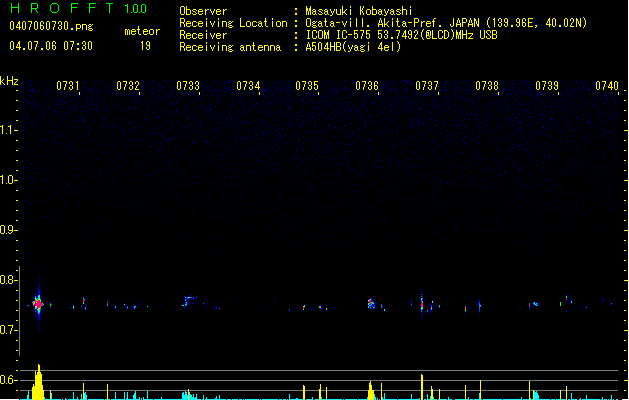Click the HROFFT 1.0.0 title text
Image resolution: width=629 pixels, height=400 pixels.
point(78,8)
